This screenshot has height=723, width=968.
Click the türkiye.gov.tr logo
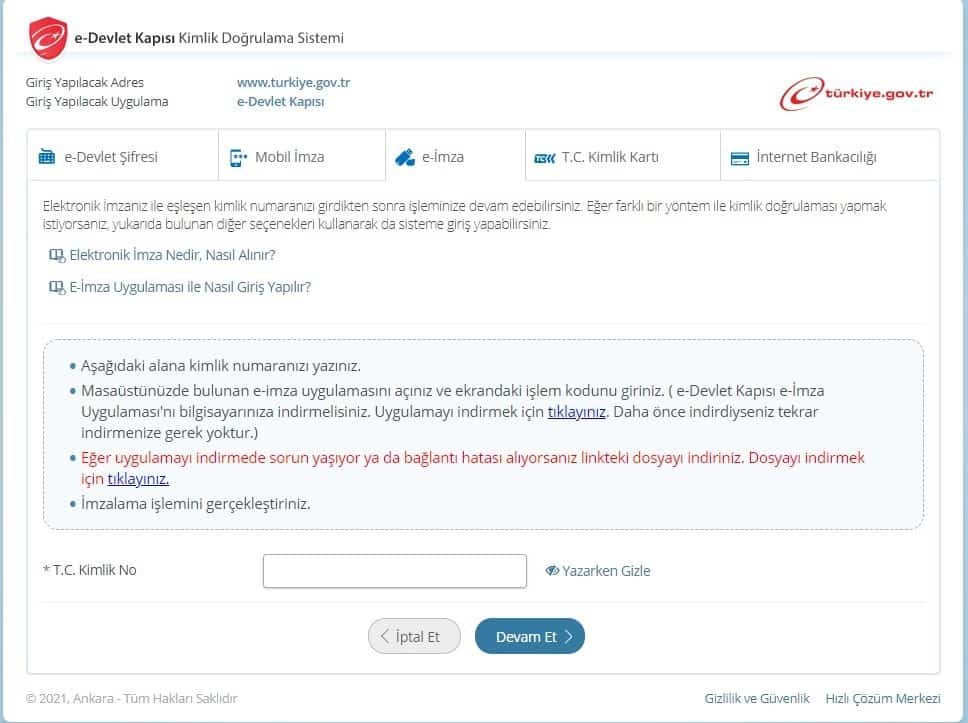[x=857, y=94]
